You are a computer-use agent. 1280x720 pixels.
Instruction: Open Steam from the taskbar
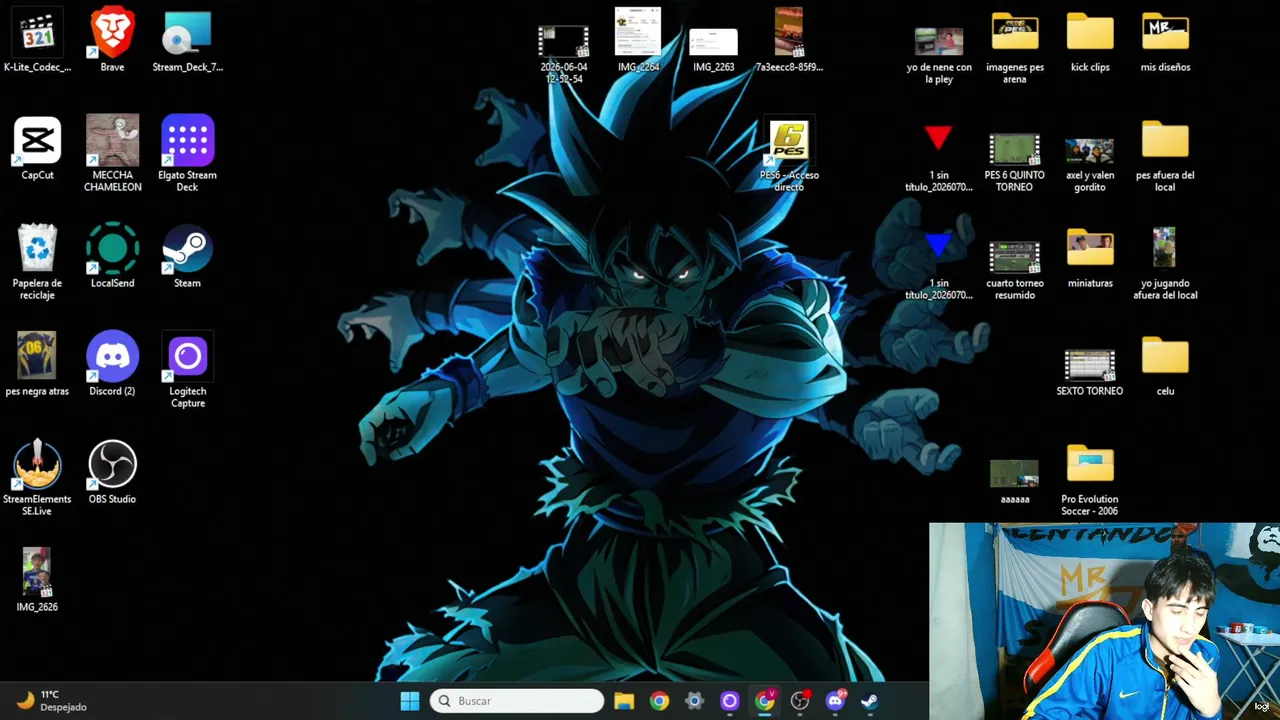[870, 701]
